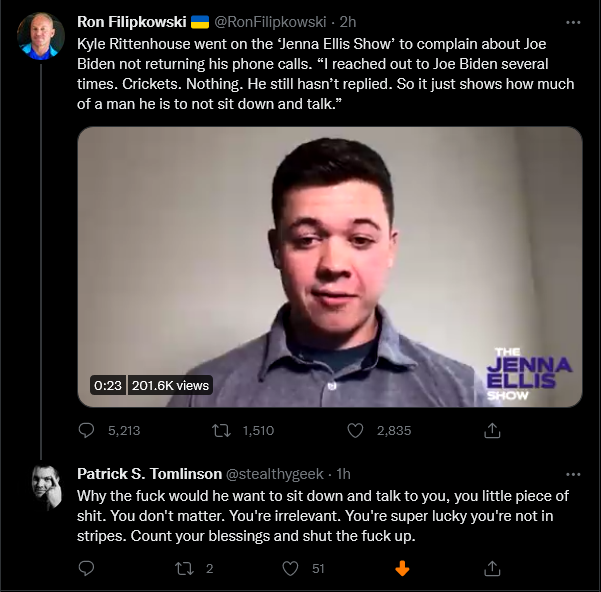
Task: Open the 2h timestamp of the tweet
Action: click(x=348, y=22)
